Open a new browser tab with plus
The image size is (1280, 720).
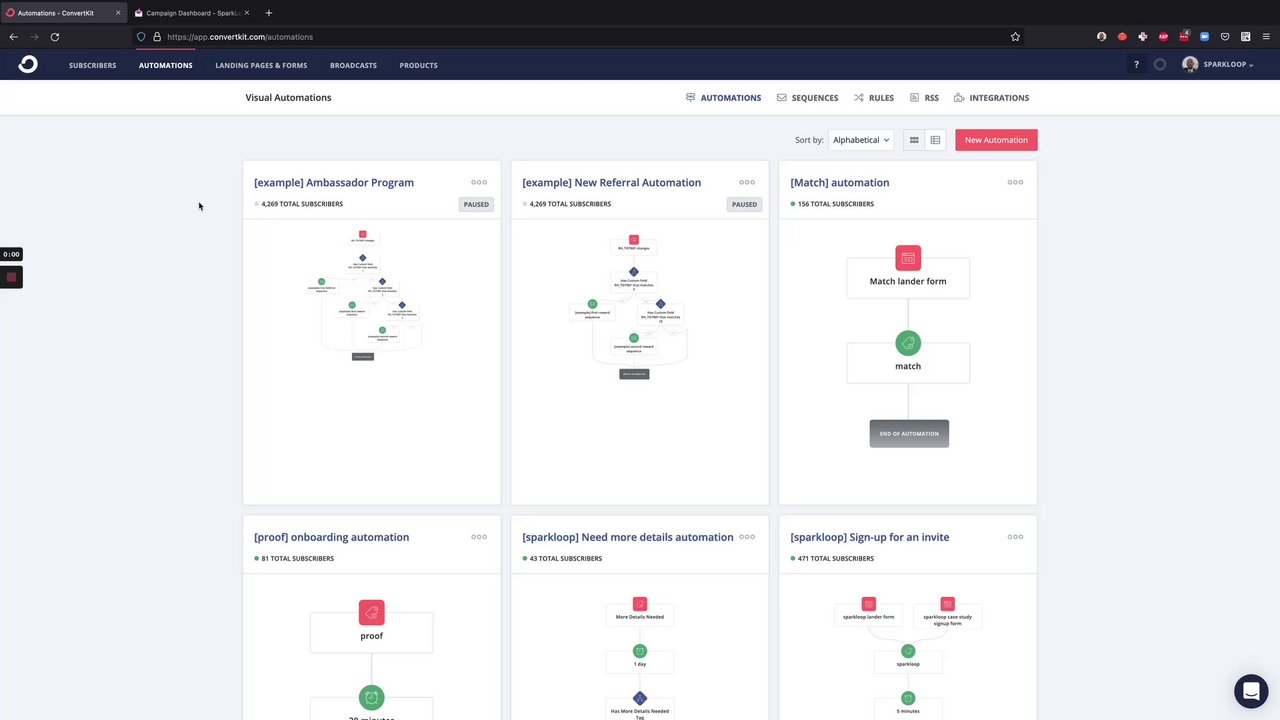pos(268,13)
